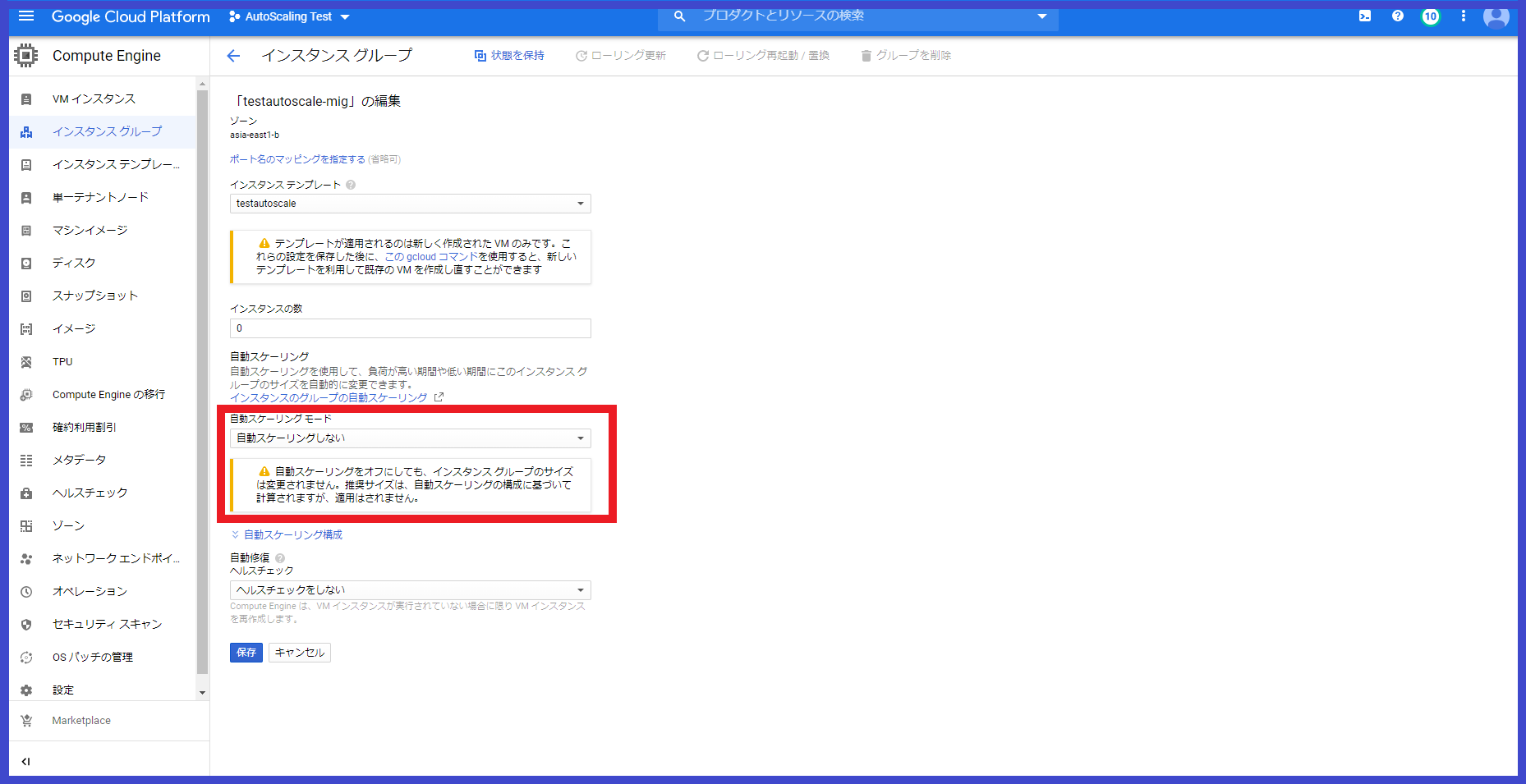
Task: Open the three-dot settings menu
Action: coord(1464,16)
